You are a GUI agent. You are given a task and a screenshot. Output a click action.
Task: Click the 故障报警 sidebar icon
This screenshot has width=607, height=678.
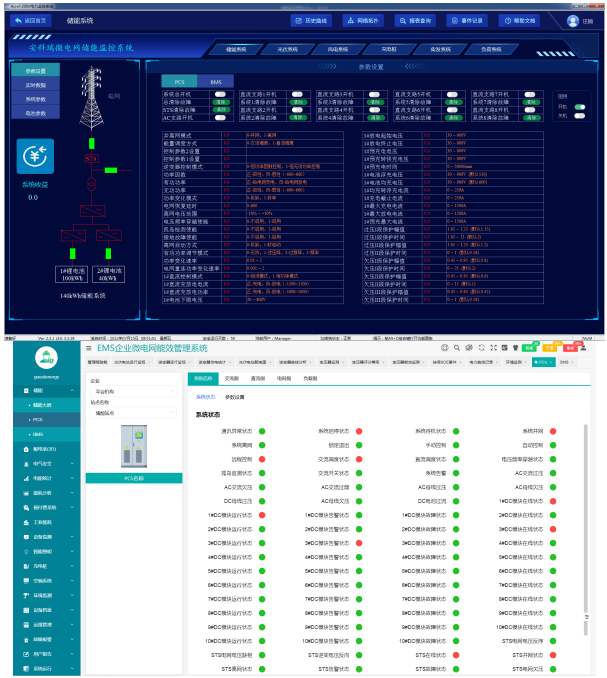(26, 640)
